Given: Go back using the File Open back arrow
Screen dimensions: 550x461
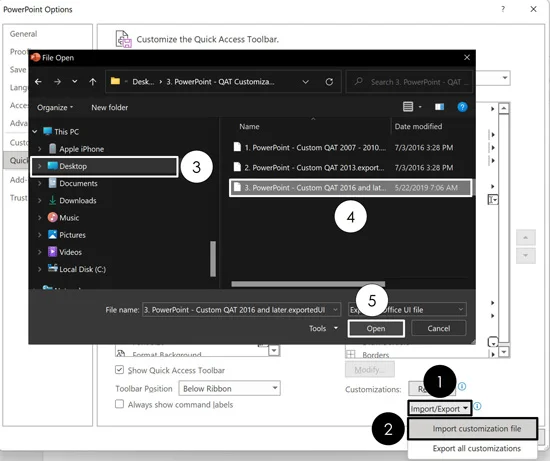Looking at the screenshot, I should [38, 82].
